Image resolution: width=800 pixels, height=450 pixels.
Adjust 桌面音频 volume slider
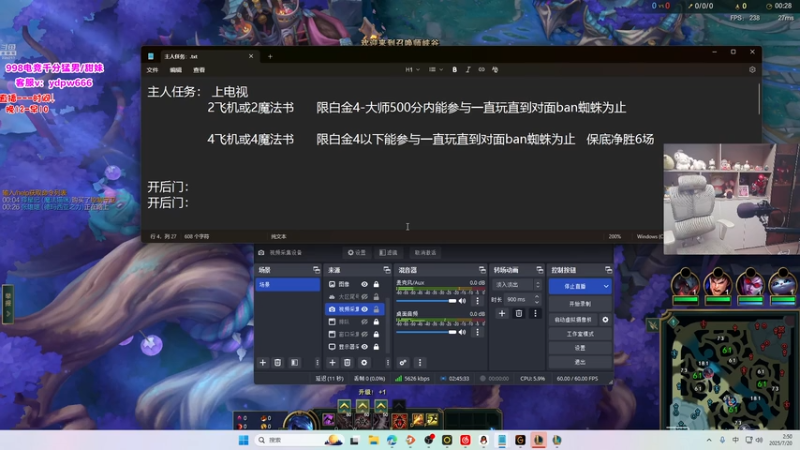coord(426,332)
